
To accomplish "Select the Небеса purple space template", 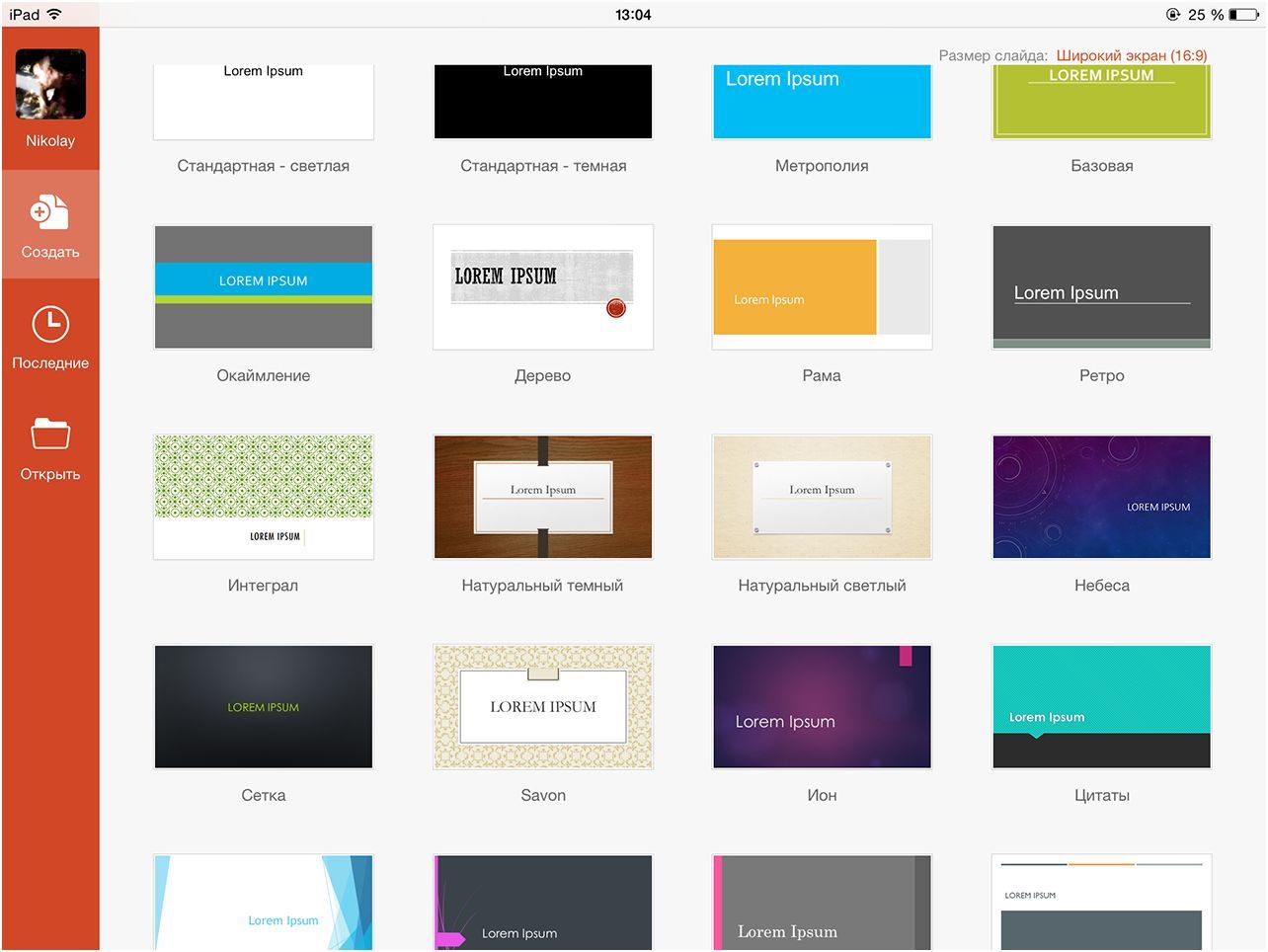I will tap(1101, 497).
